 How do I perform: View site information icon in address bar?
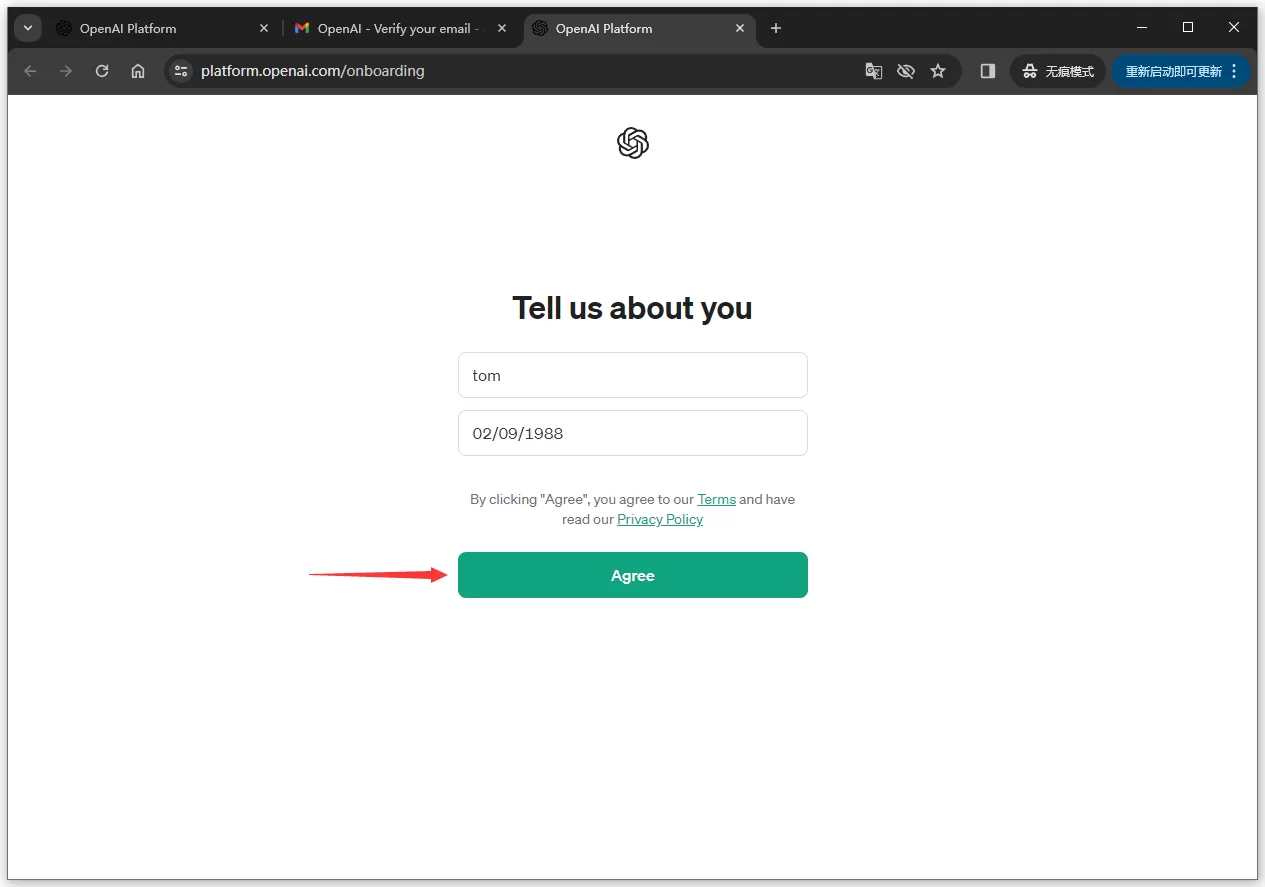180,71
